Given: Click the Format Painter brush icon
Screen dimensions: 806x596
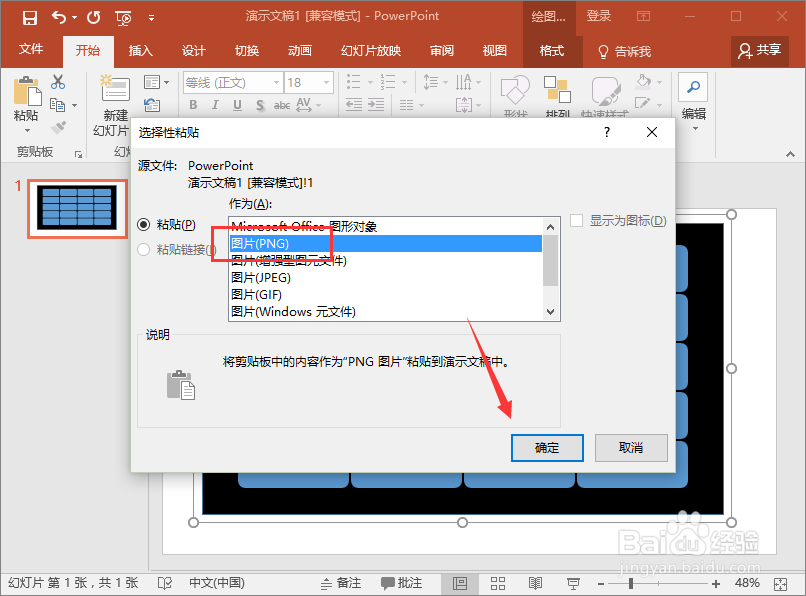Looking at the screenshot, I should 58,127.
